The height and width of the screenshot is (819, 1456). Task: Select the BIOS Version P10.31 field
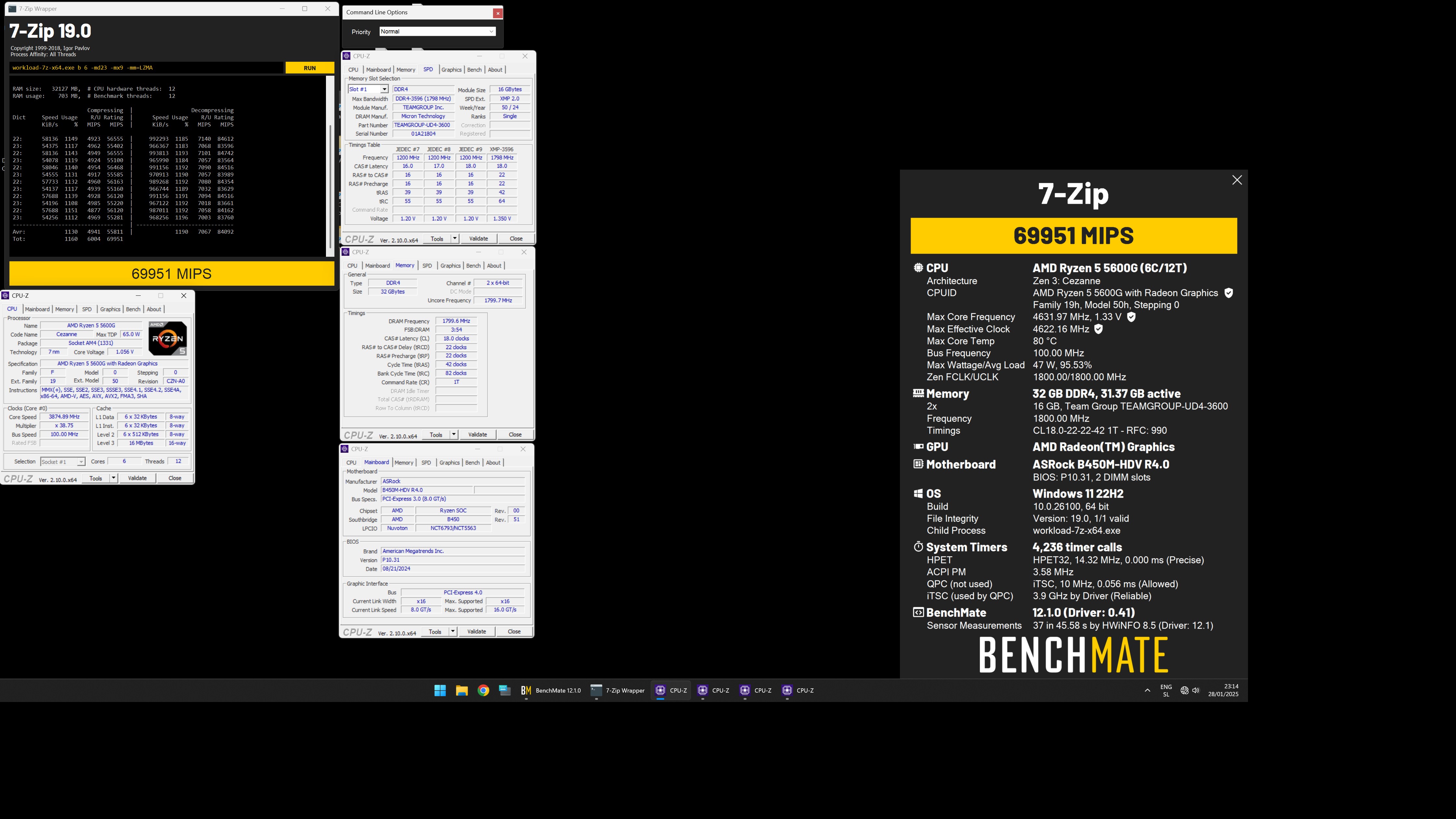point(453,560)
